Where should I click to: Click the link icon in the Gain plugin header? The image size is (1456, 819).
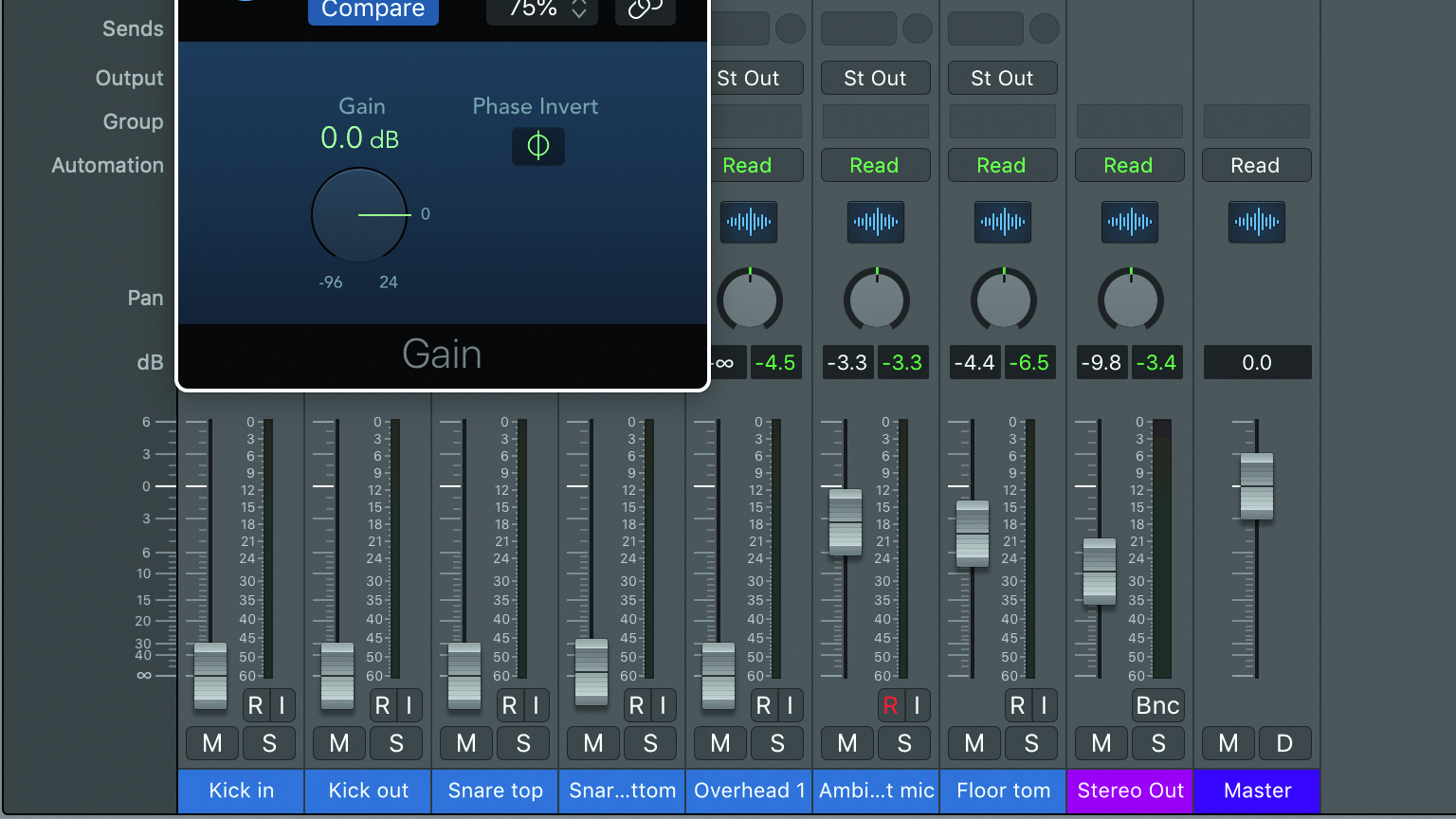pyautogui.click(x=646, y=10)
